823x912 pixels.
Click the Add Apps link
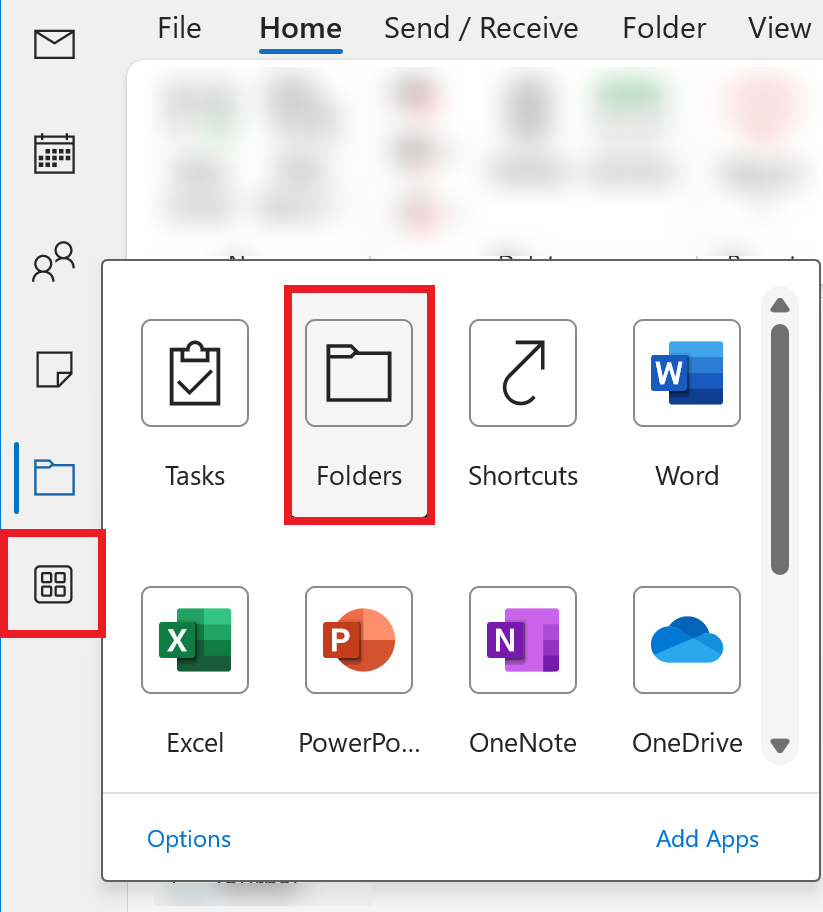pyautogui.click(x=707, y=839)
